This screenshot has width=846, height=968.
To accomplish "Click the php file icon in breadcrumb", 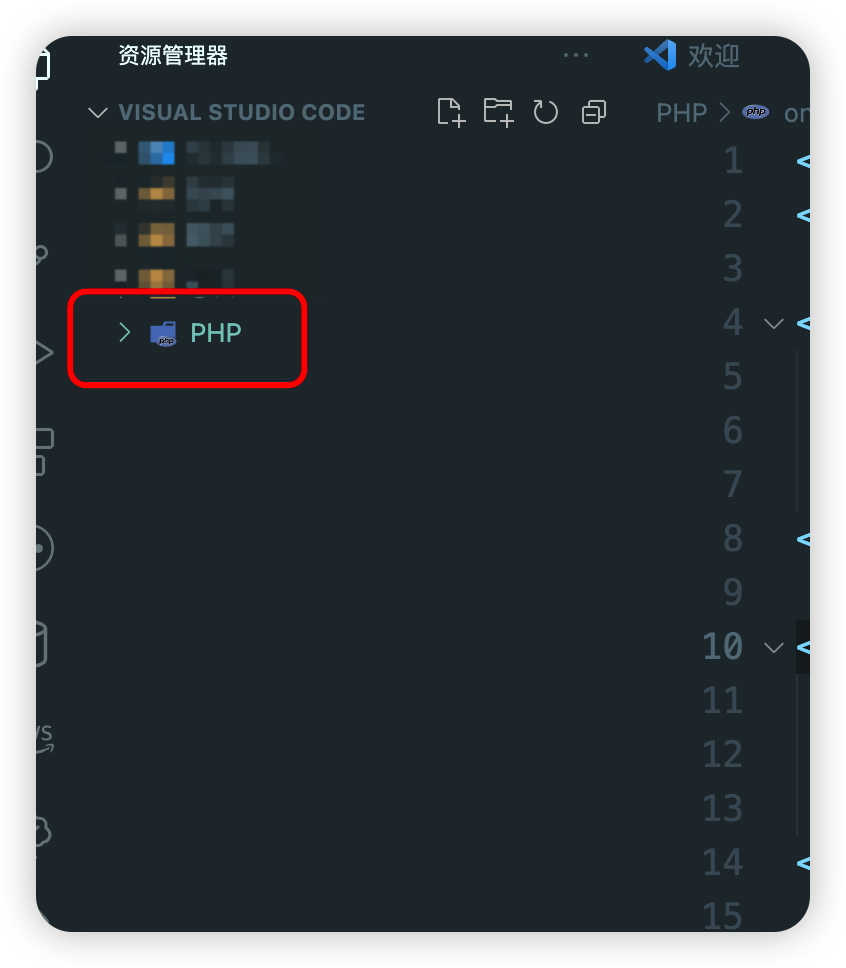I will click(x=755, y=112).
